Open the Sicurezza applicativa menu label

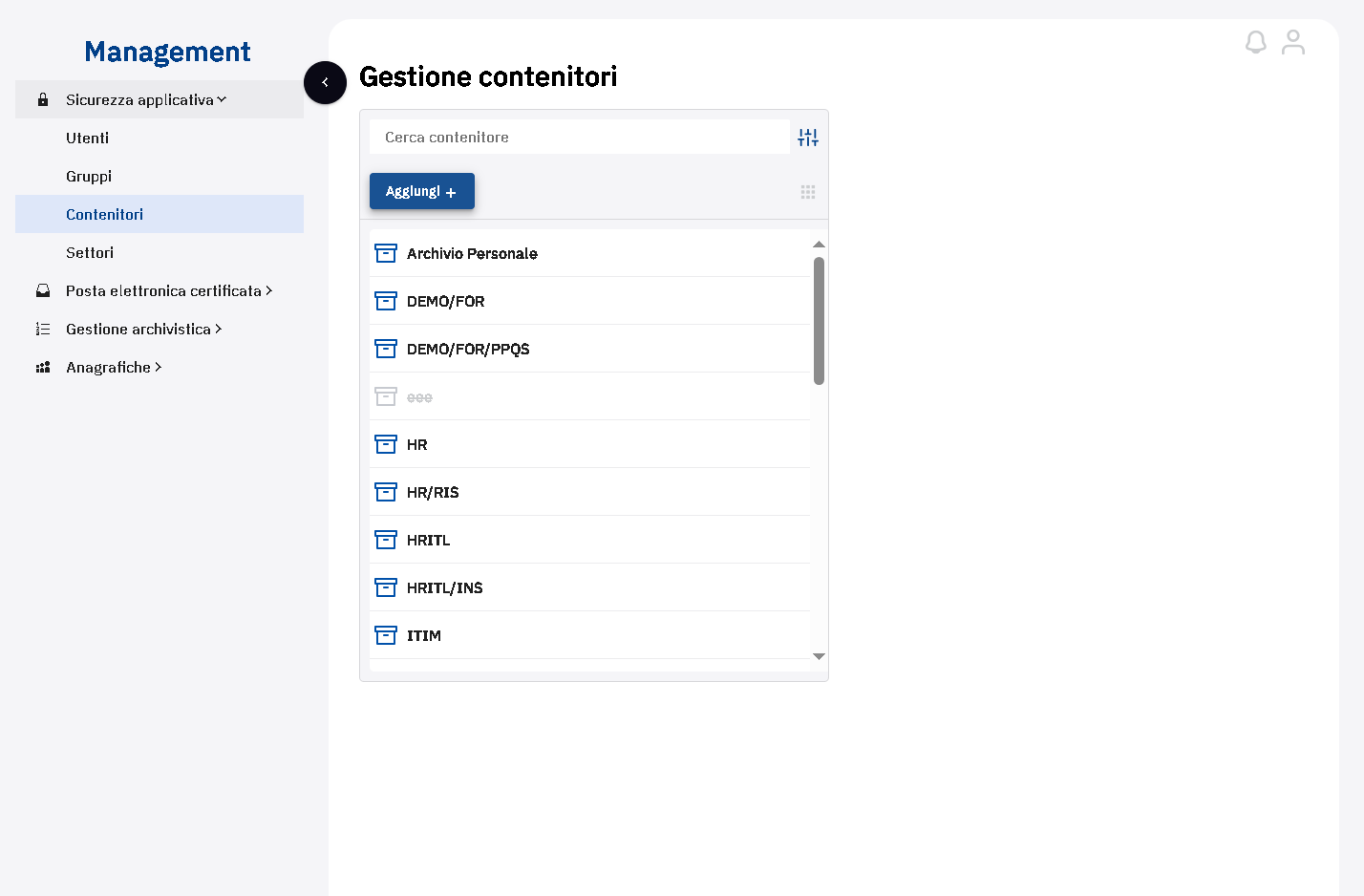pos(139,99)
